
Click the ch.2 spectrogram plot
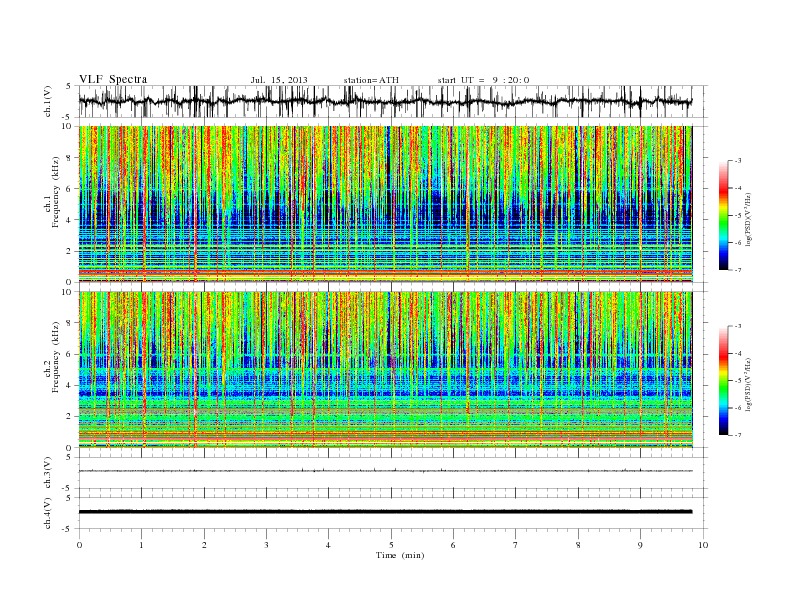385,370
